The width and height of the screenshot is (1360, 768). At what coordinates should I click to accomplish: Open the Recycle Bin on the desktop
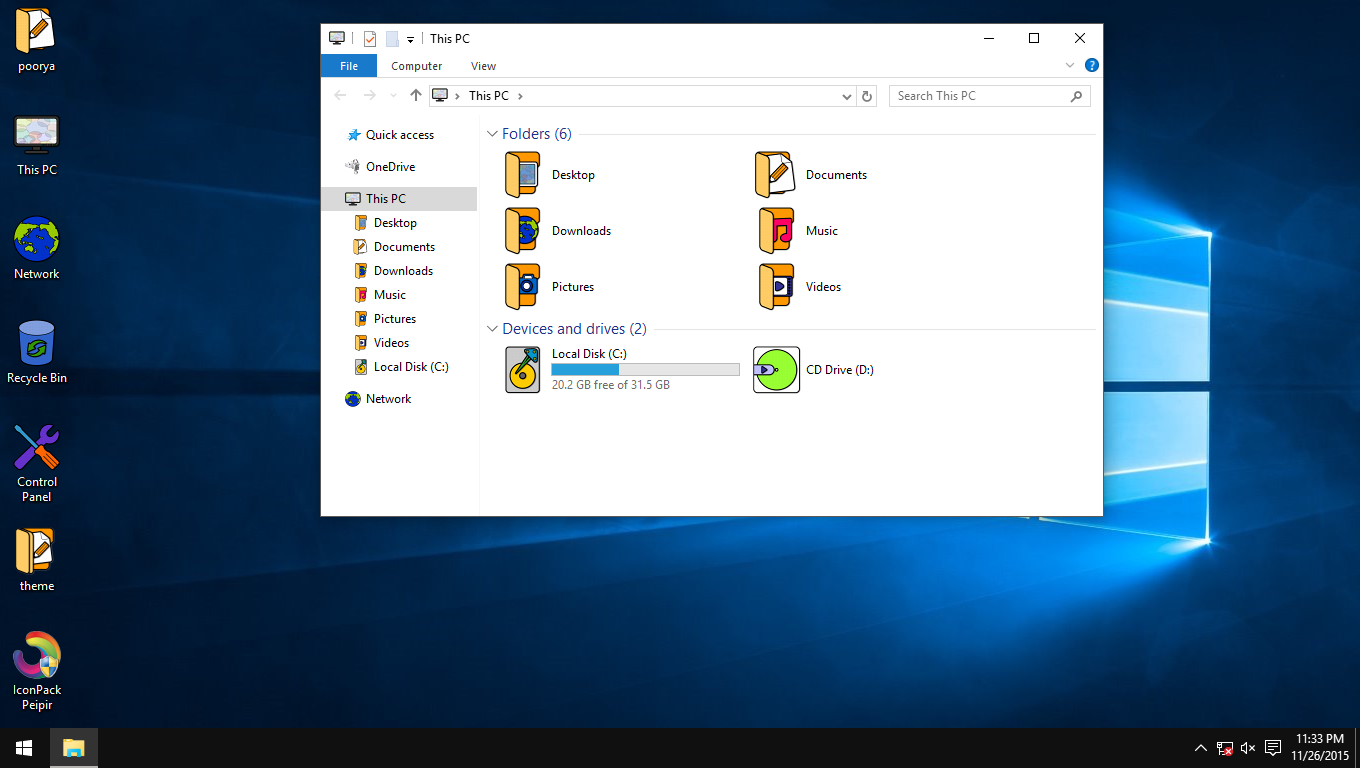[36, 340]
